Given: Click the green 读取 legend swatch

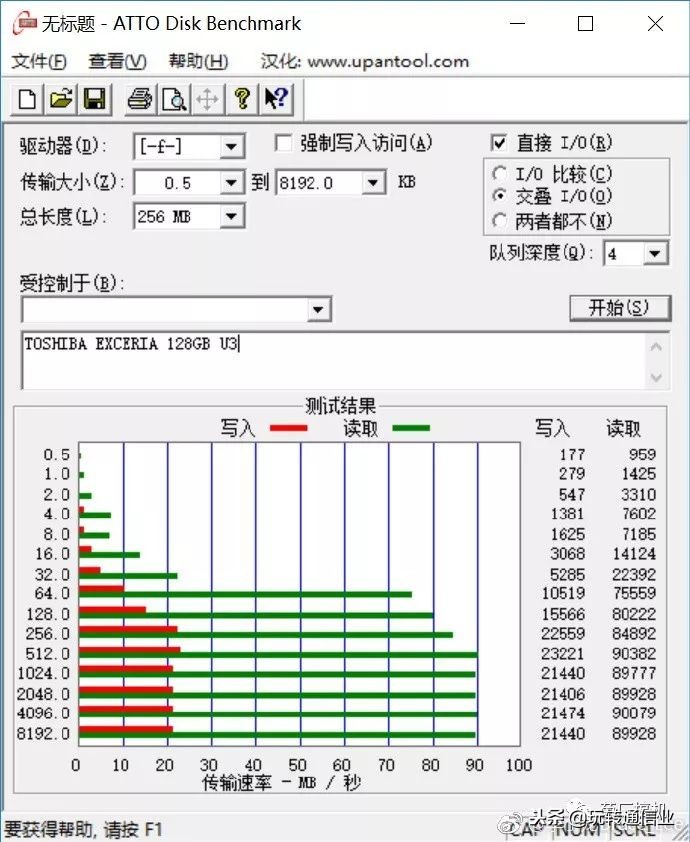Looking at the screenshot, I should coord(411,428).
